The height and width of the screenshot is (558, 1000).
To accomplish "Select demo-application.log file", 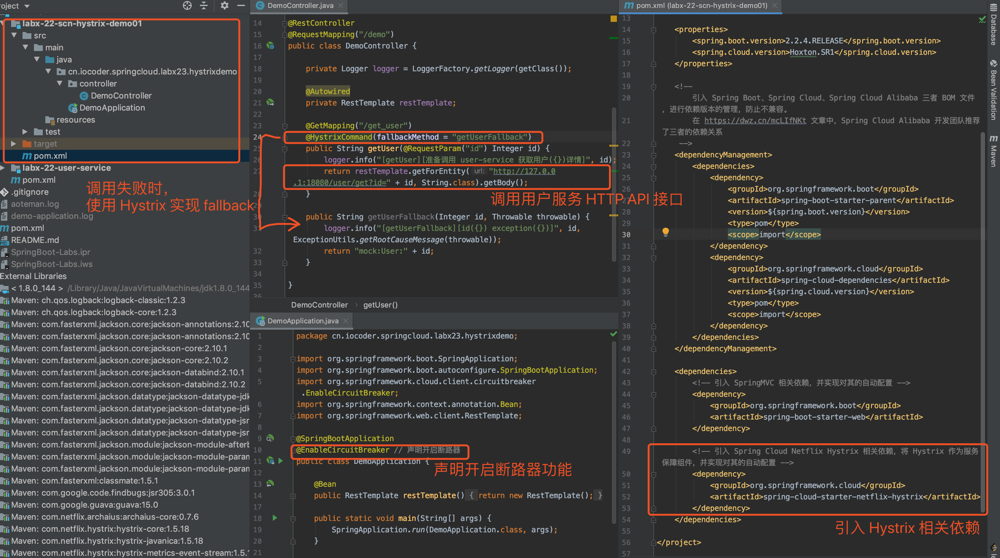I will tap(52, 216).
